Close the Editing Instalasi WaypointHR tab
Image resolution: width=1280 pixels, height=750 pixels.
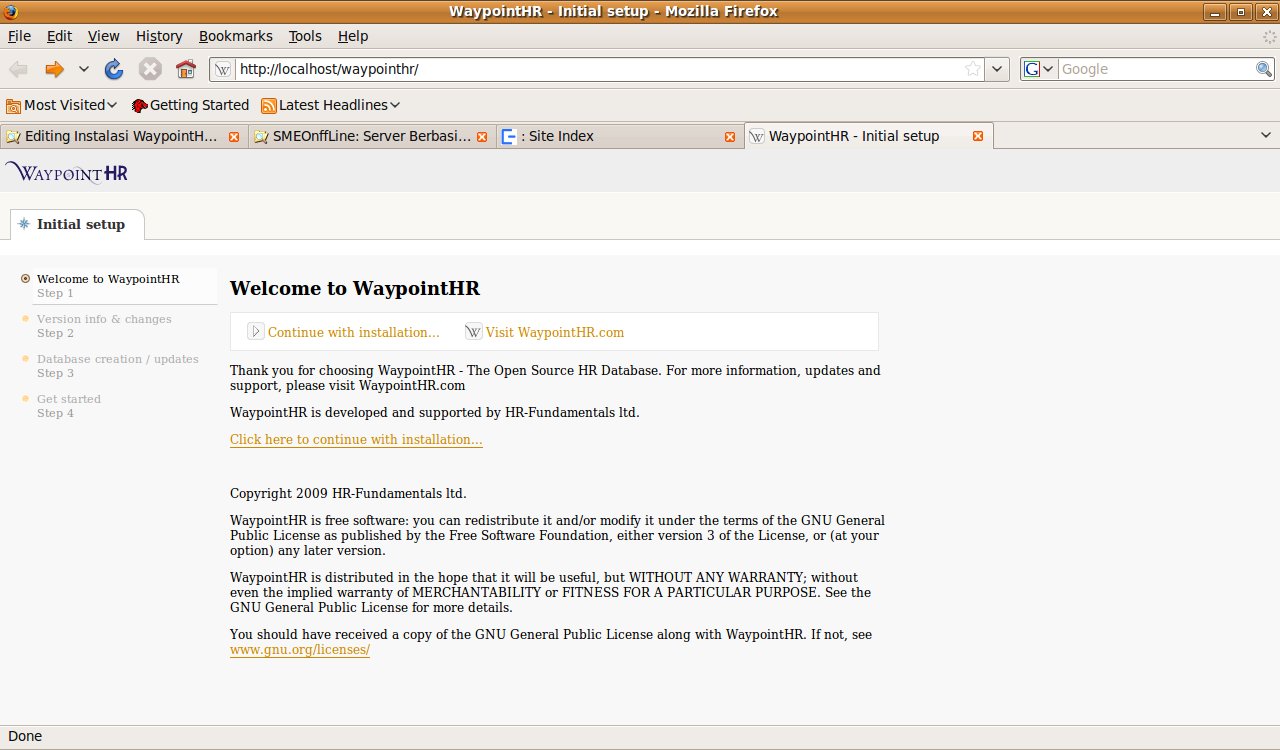click(234, 137)
